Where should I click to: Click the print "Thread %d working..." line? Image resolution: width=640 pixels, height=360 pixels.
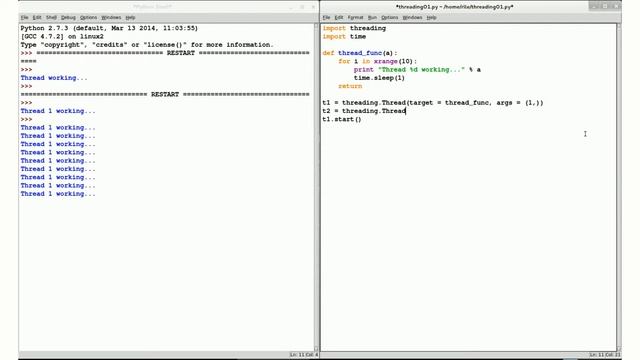point(417,70)
